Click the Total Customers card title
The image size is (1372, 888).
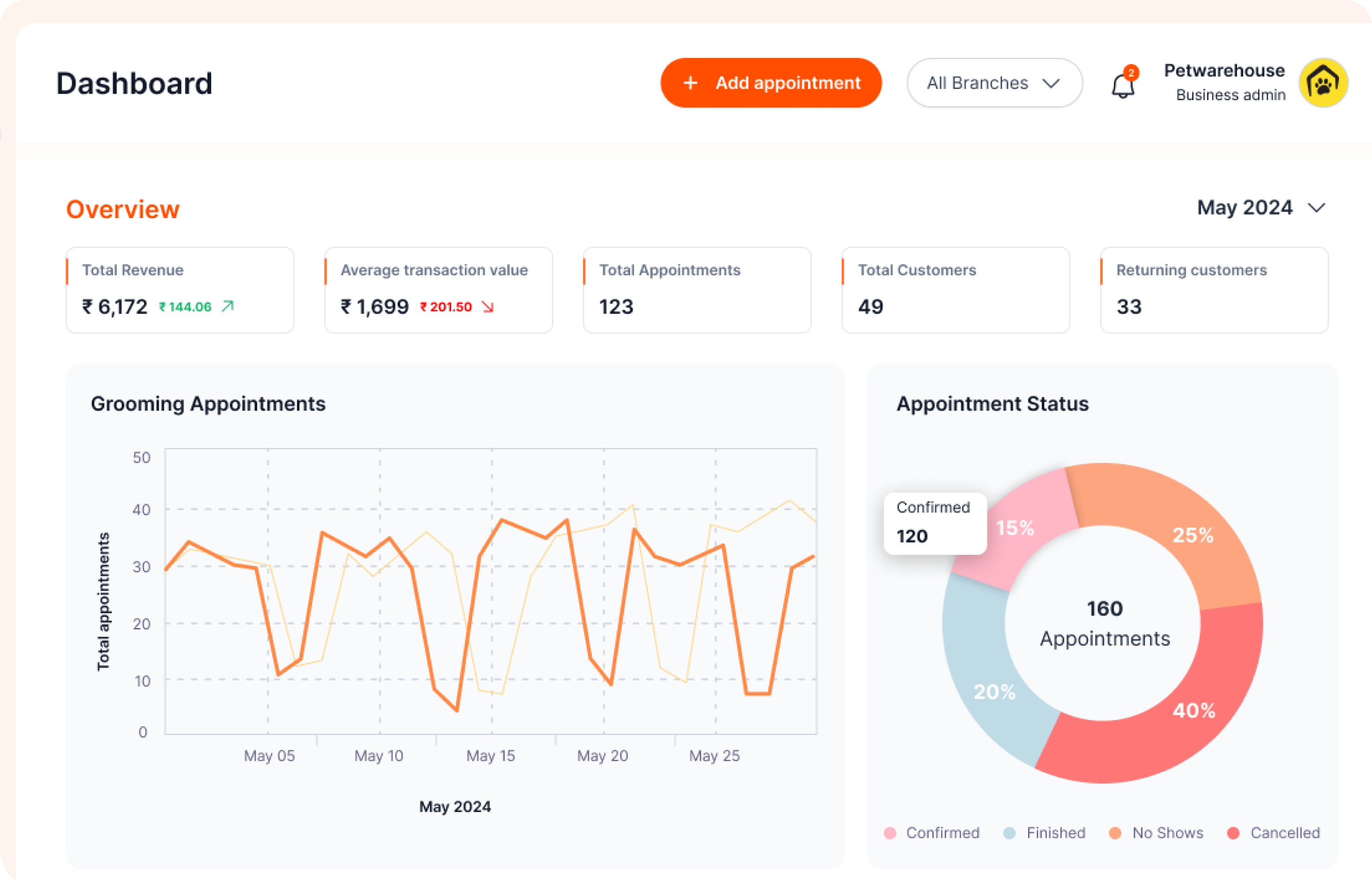pyautogui.click(x=916, y=270)
